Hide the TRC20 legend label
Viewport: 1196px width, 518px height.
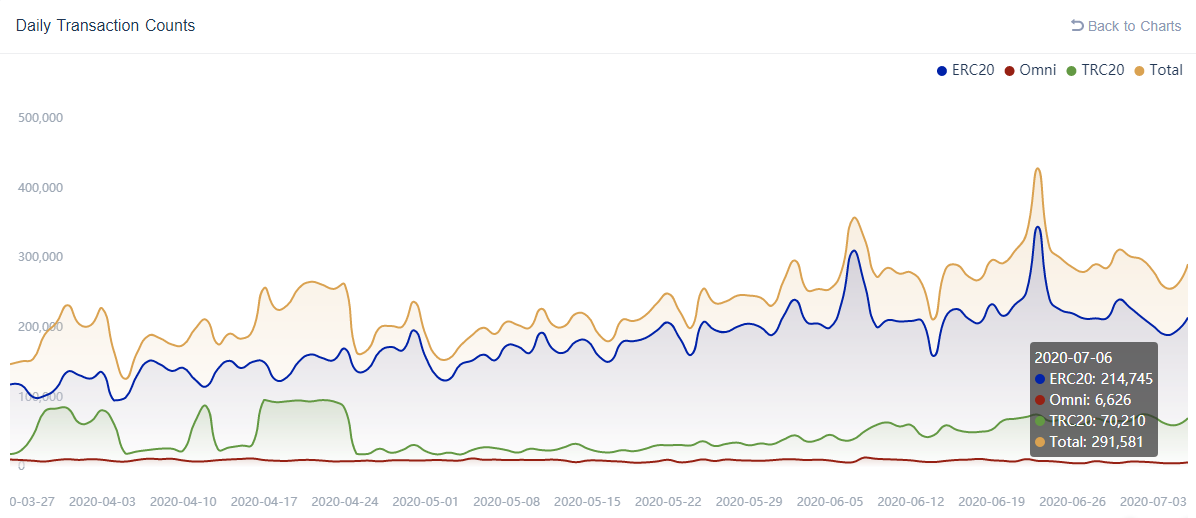[x=1102, y=70]
